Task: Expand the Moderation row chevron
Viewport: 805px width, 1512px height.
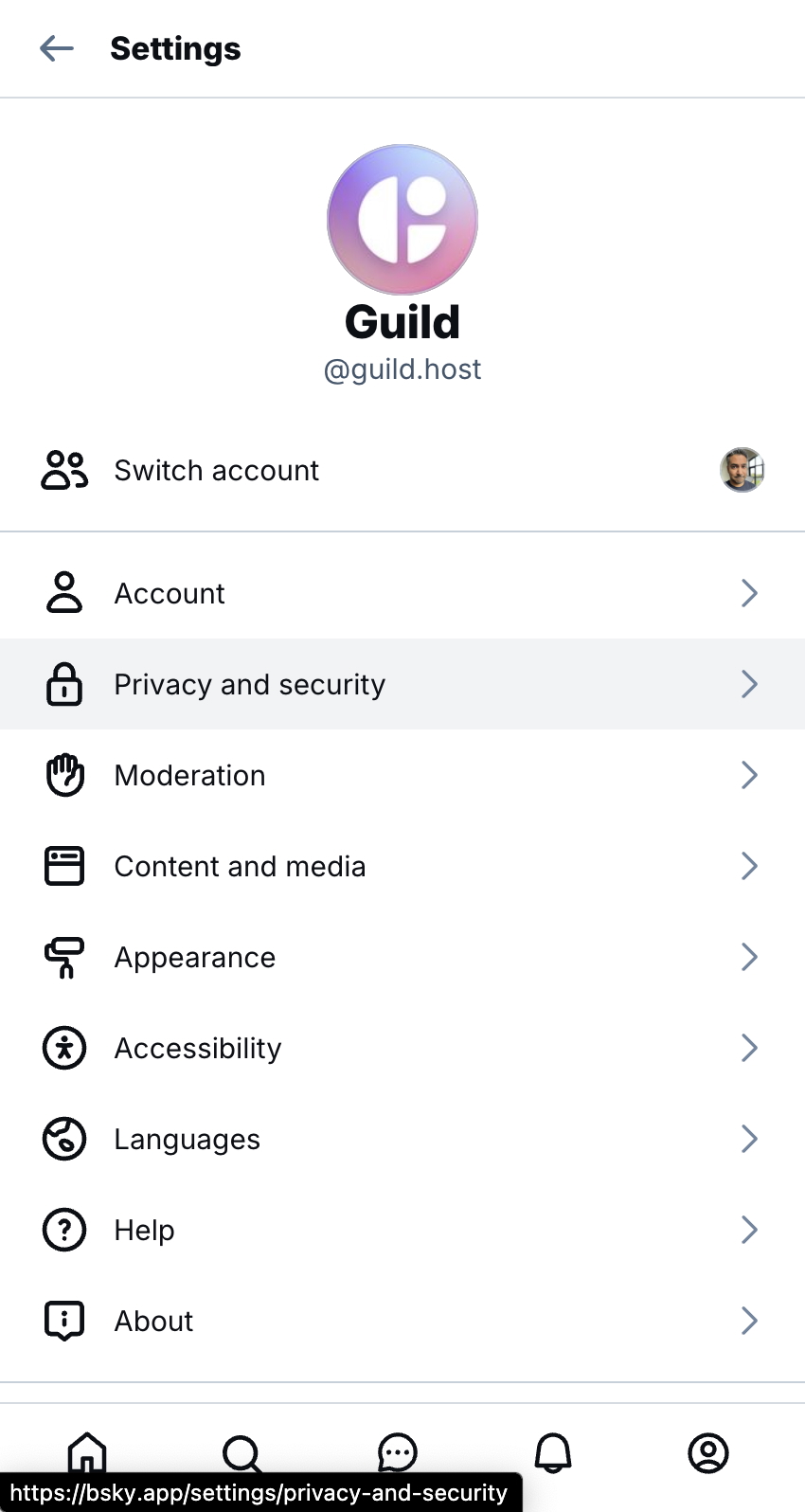Action: coord(749,775)
